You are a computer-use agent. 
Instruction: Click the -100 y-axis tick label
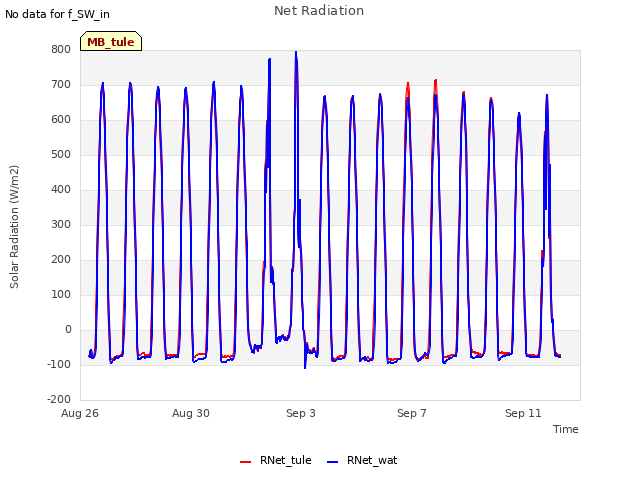(59, 364)
